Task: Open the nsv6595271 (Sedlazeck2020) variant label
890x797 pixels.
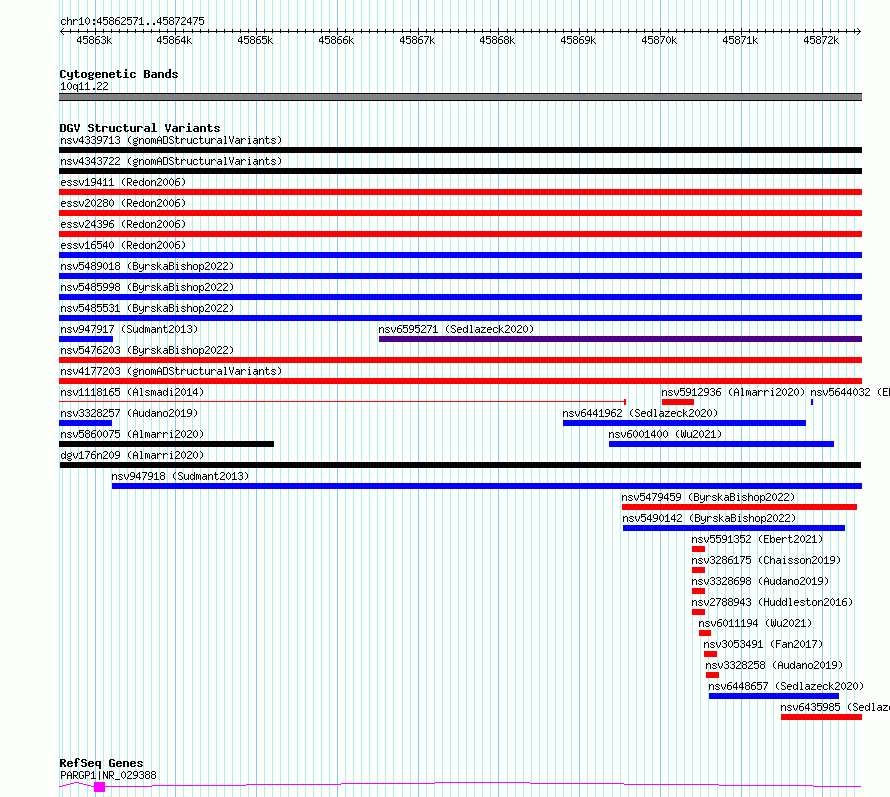Action: pyautogui.click(x=456, y=329)
